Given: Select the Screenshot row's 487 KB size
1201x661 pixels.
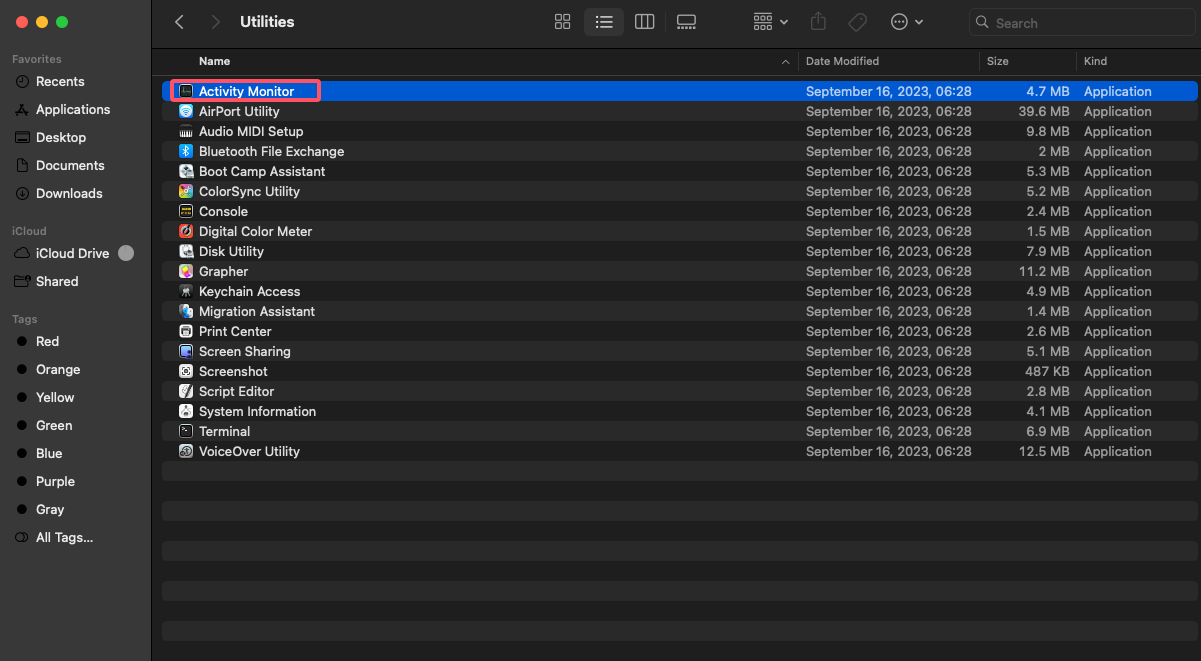Looking at the screenshot, I should (x=1046, y=371).
